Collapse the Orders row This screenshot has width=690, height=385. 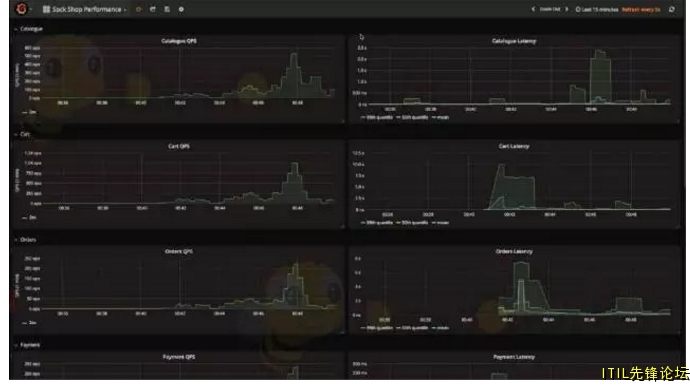coord(25,240)
